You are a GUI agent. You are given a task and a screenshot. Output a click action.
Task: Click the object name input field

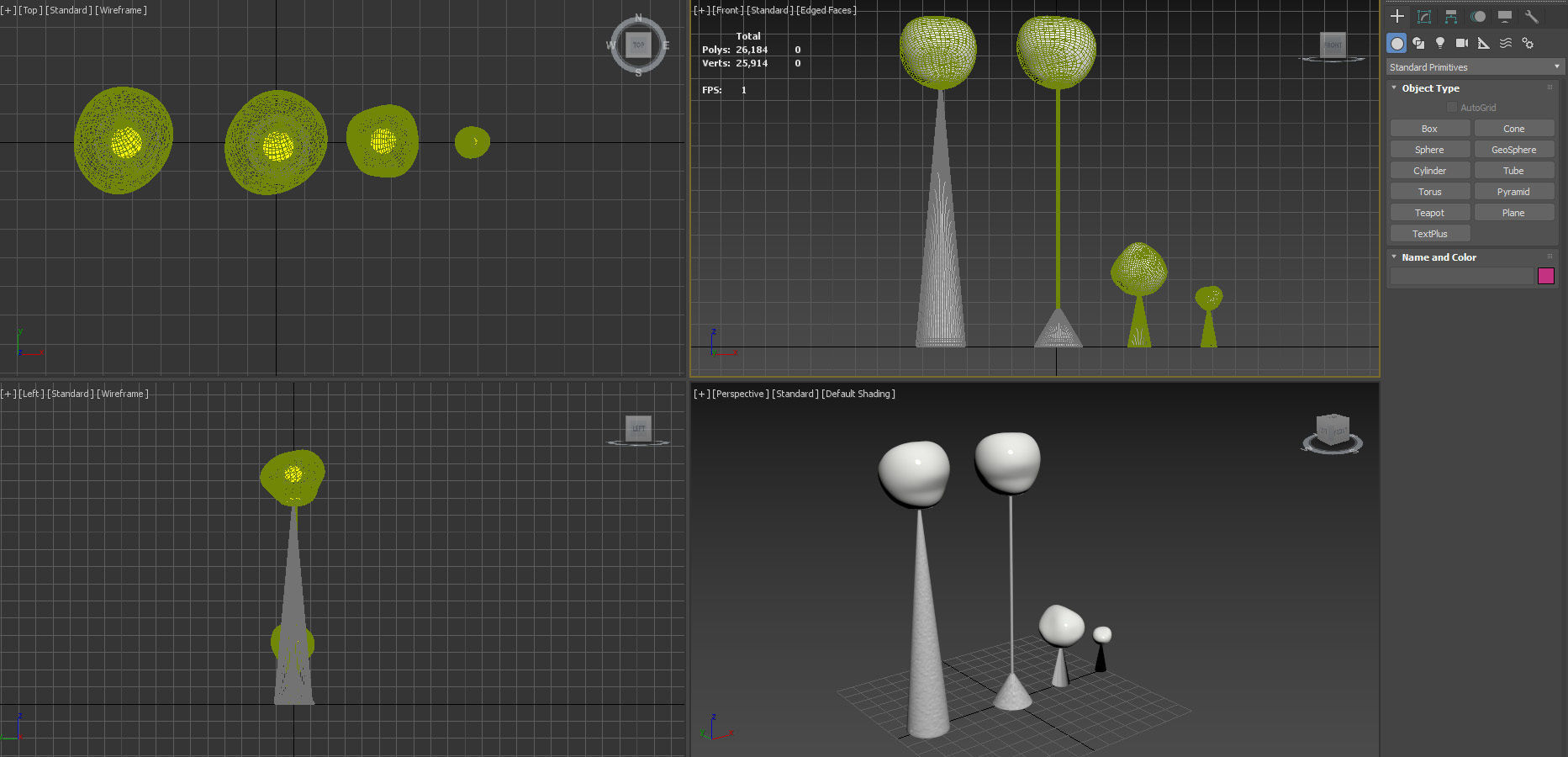click(x=1462, y=276)
